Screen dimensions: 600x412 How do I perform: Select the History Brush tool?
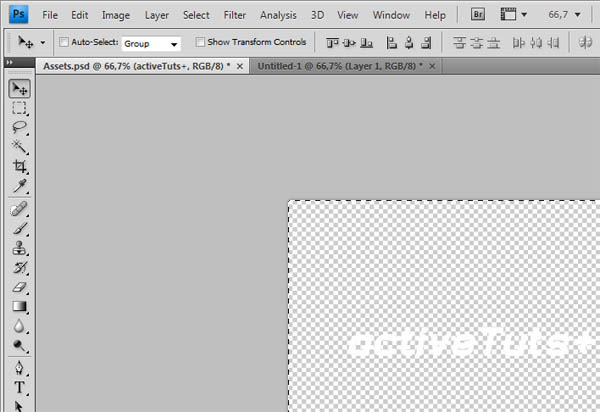coord(19,268)
